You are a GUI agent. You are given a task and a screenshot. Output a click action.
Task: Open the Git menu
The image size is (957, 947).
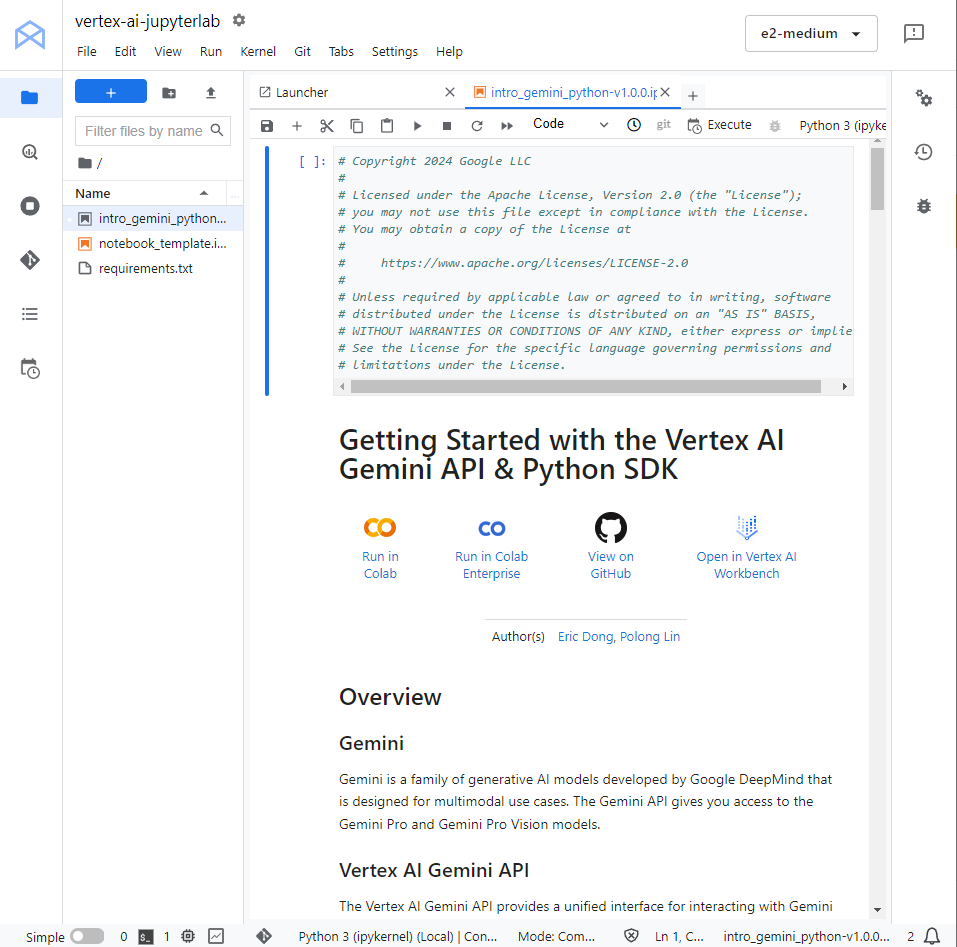coord(302,52)
